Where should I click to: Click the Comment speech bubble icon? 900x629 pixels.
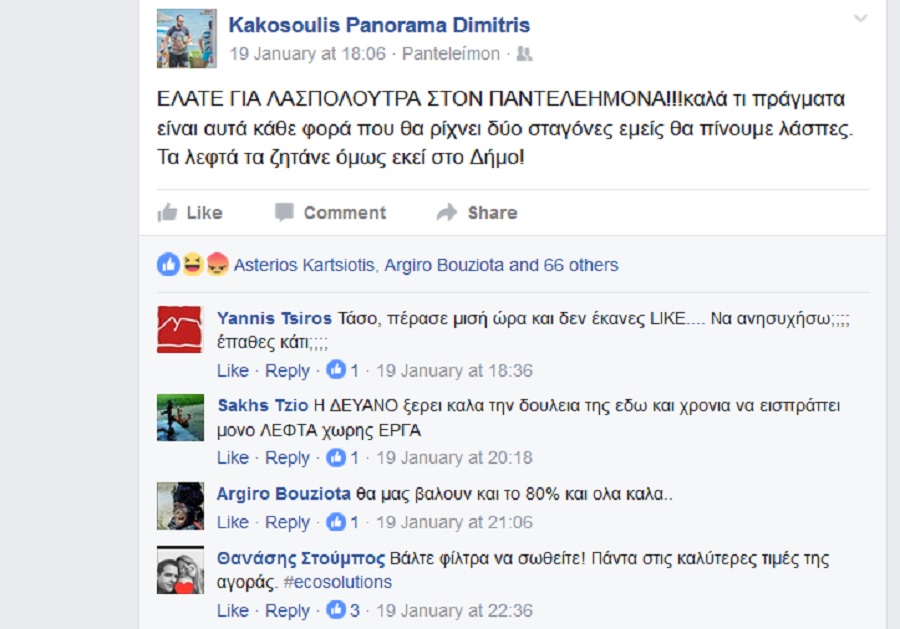(284, 212)
